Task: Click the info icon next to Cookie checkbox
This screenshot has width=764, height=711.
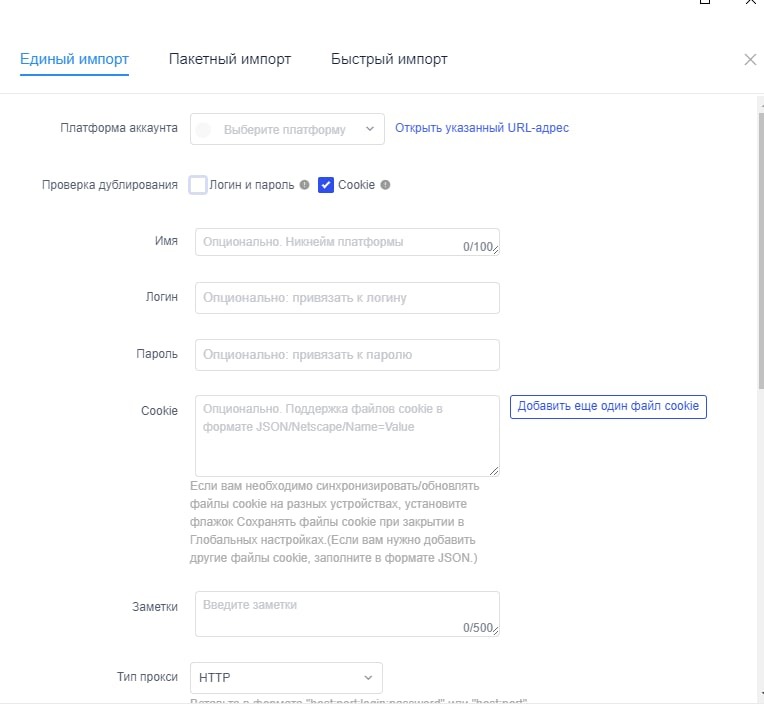Action: [385, 185]
